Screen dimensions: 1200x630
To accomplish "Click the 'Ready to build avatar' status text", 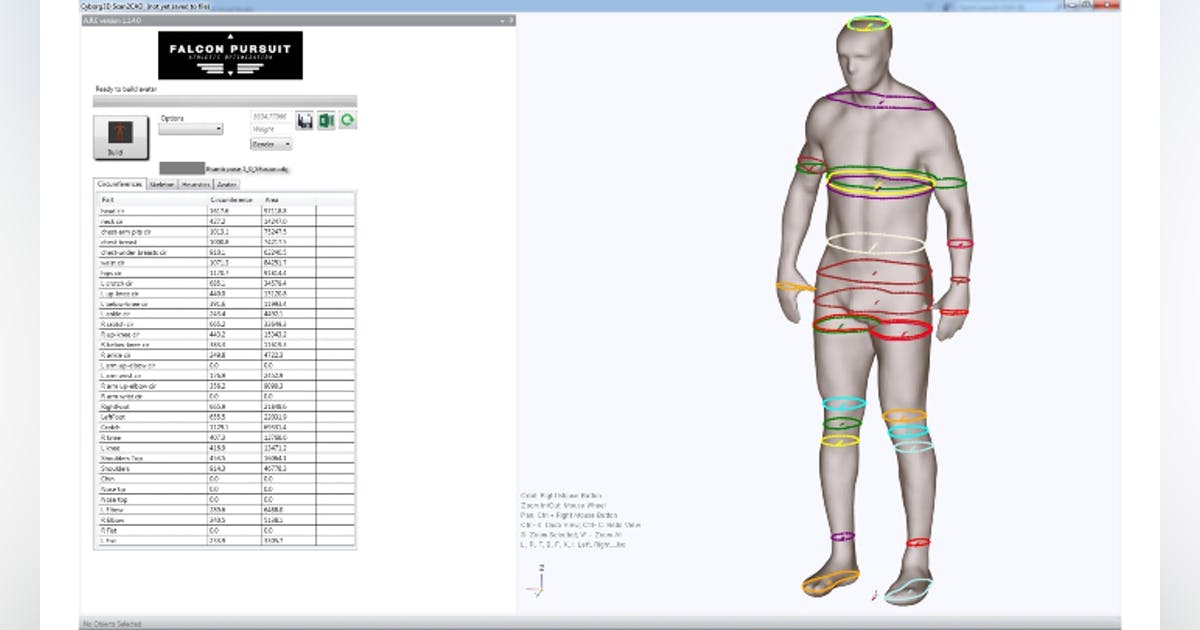I will pos(125,89).
